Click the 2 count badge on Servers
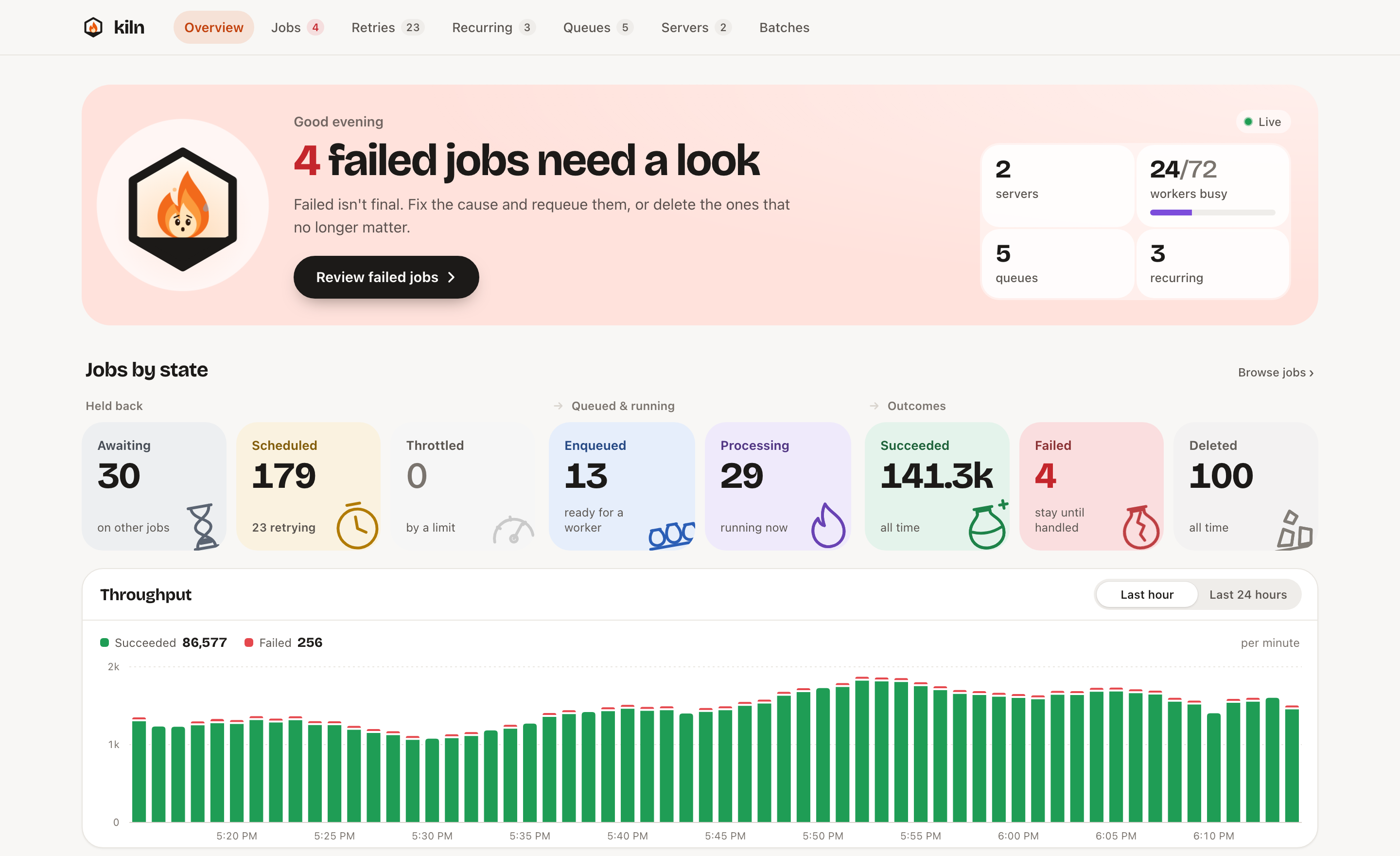This screenshot has height=856, width=1400. point(723,27)
